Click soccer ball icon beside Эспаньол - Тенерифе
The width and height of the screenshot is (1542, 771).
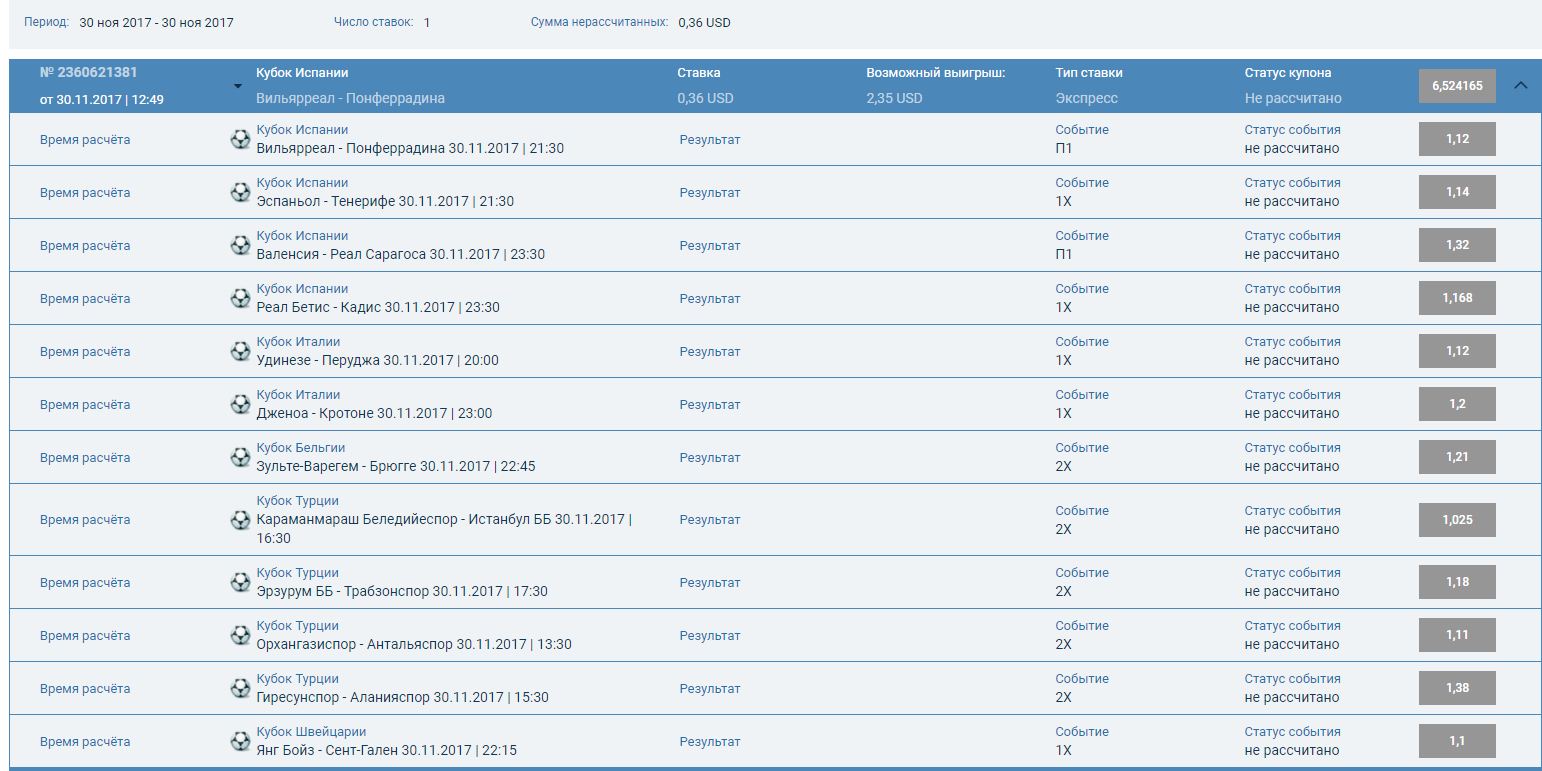click(x=240, y=192)
